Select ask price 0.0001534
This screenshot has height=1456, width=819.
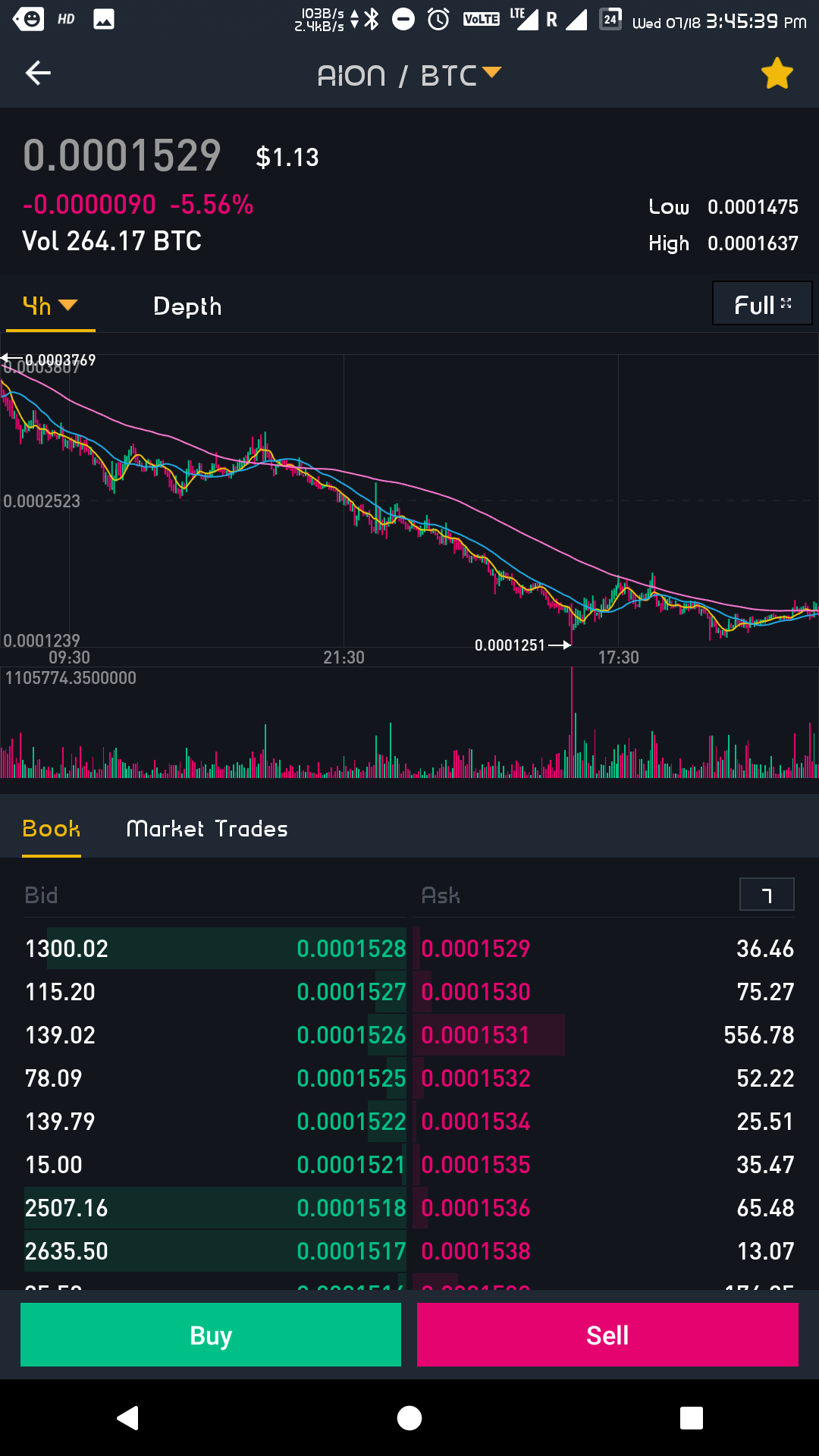click(475, 1122)
